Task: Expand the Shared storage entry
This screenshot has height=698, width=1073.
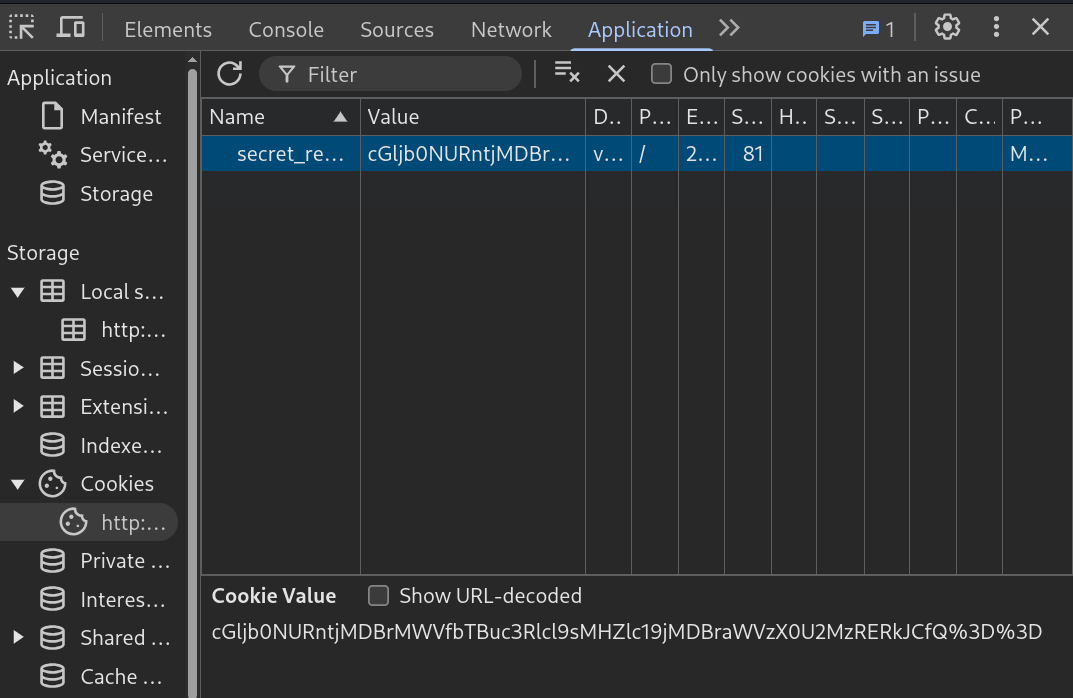Action: [18, 638]
